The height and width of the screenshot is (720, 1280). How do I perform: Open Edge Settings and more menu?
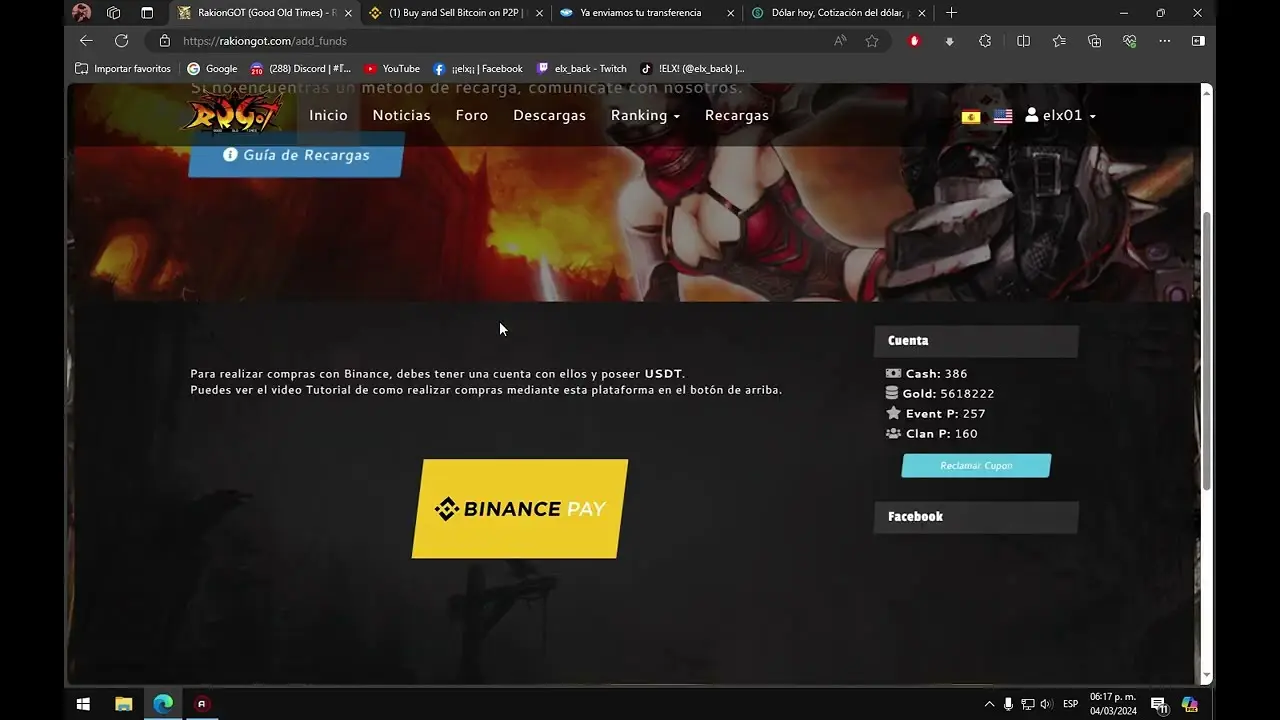tap(1164, 41)
